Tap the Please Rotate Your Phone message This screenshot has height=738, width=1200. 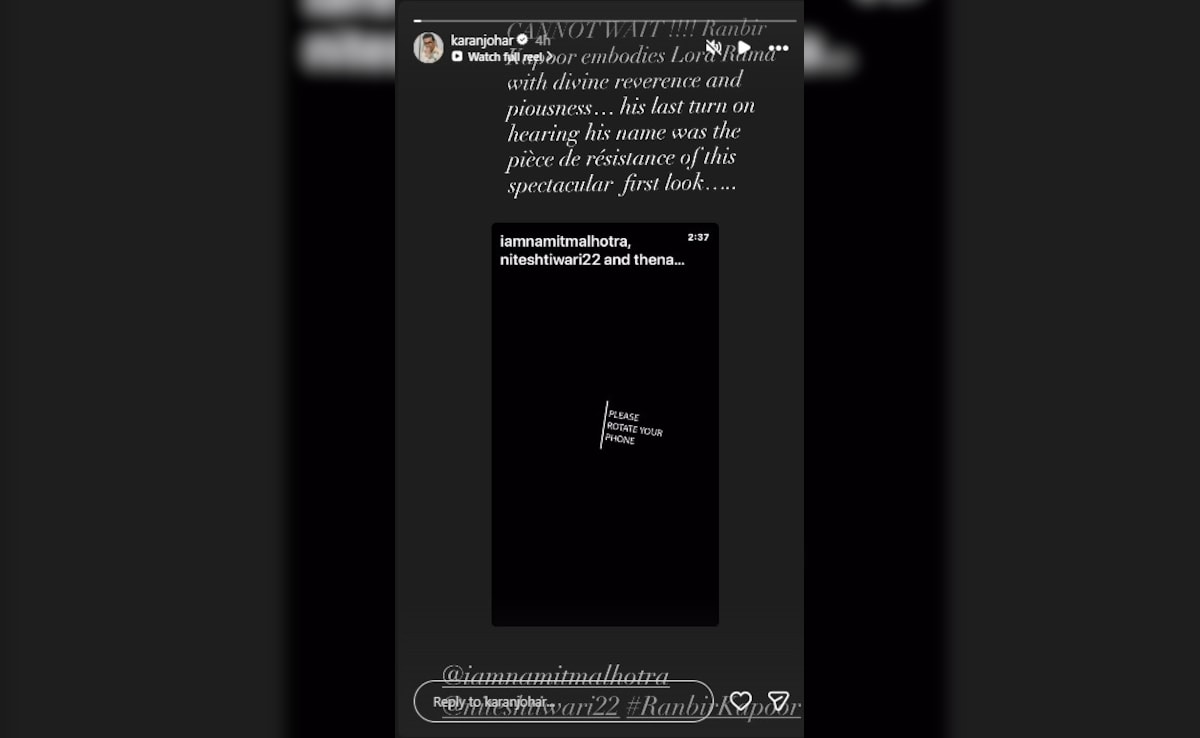pyautogui.click(x=633, y=426)
